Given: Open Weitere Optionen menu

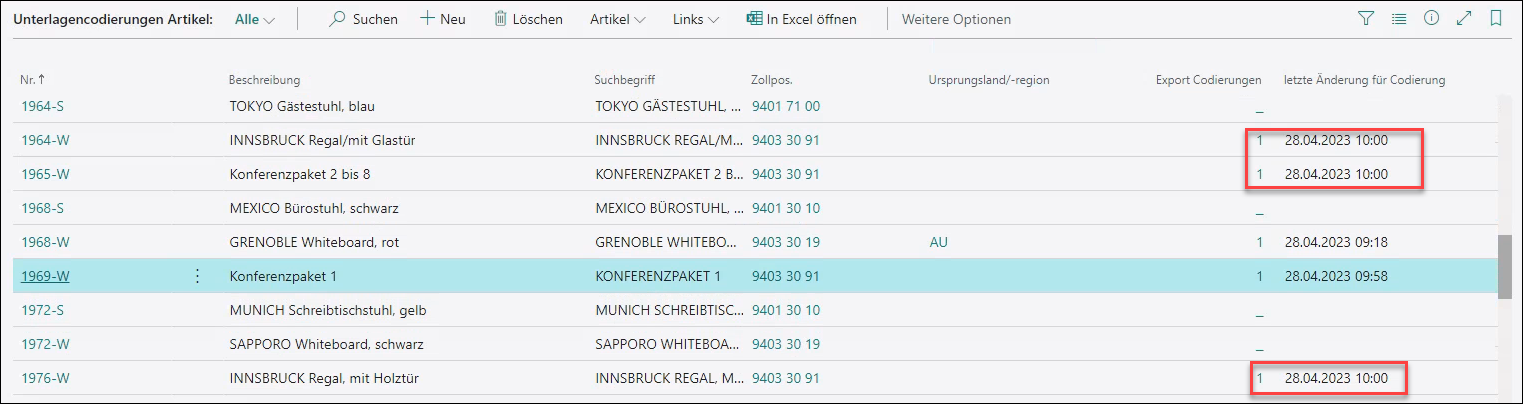Looking at the screenshot, I should coord(955,19).
